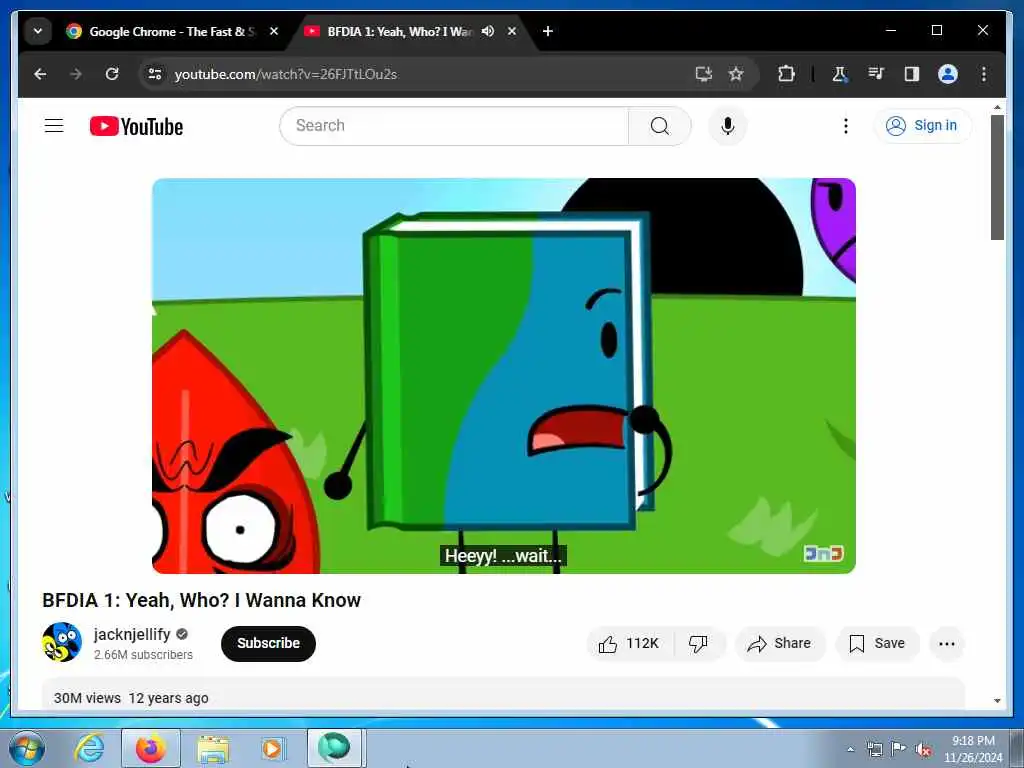The width and height of the screenshot is (1024, 768).
Task: Open Chrome Labs flask icon
Action: click(x=840, y=74)
